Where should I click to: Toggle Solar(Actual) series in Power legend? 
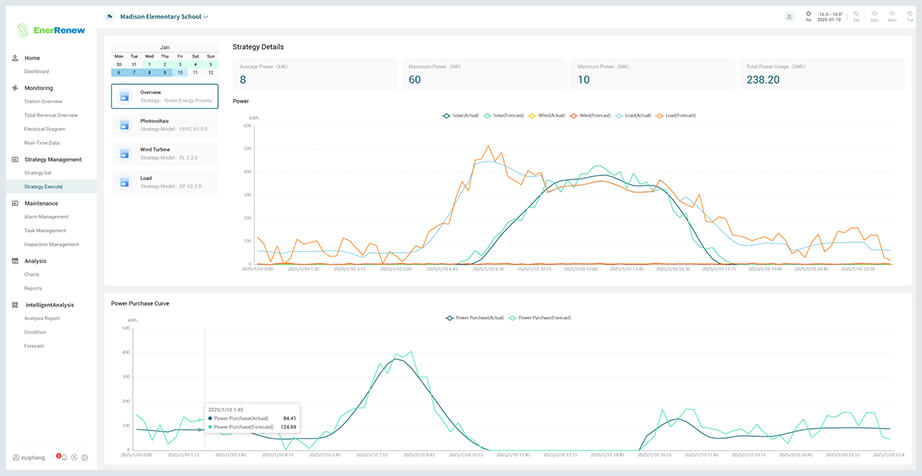pos(462,115)
